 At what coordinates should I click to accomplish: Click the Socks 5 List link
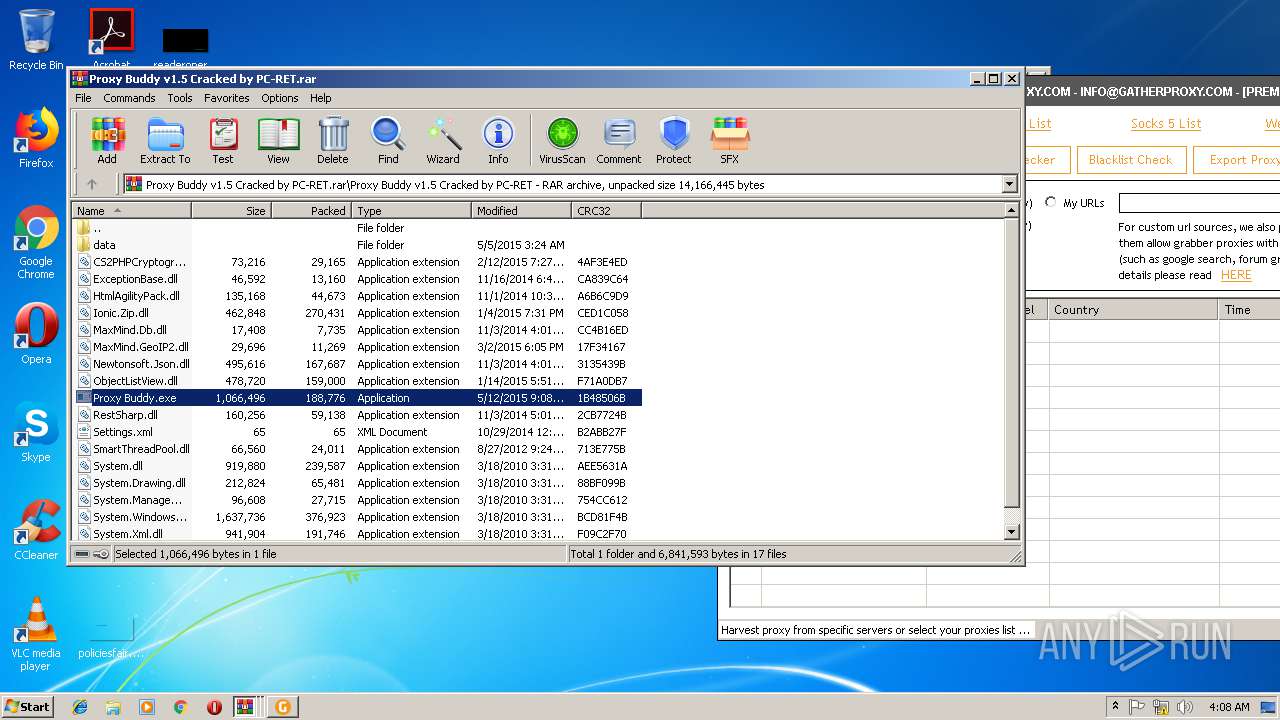1166,124
